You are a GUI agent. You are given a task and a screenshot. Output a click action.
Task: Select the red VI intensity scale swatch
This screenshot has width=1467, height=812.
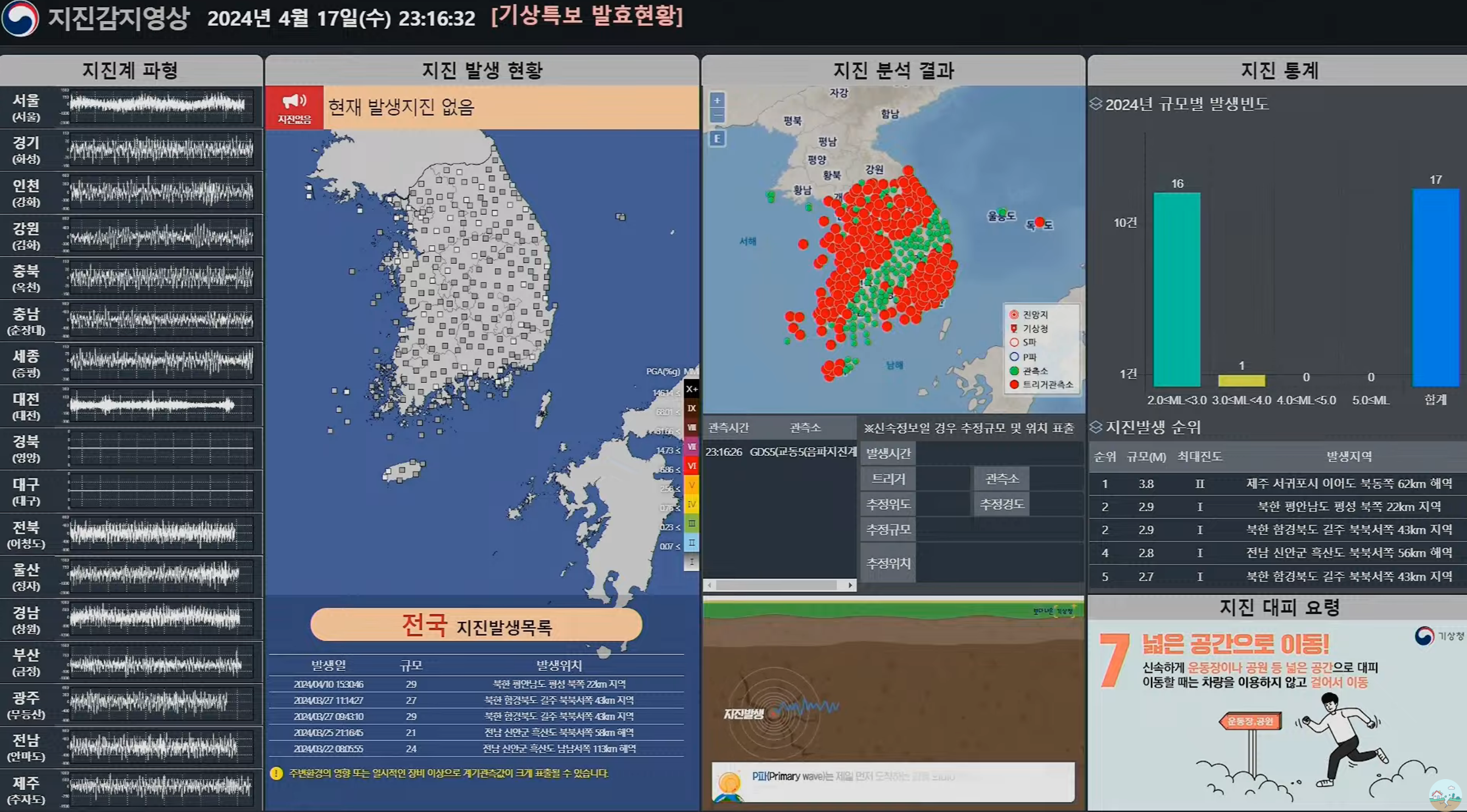point(691,466)
